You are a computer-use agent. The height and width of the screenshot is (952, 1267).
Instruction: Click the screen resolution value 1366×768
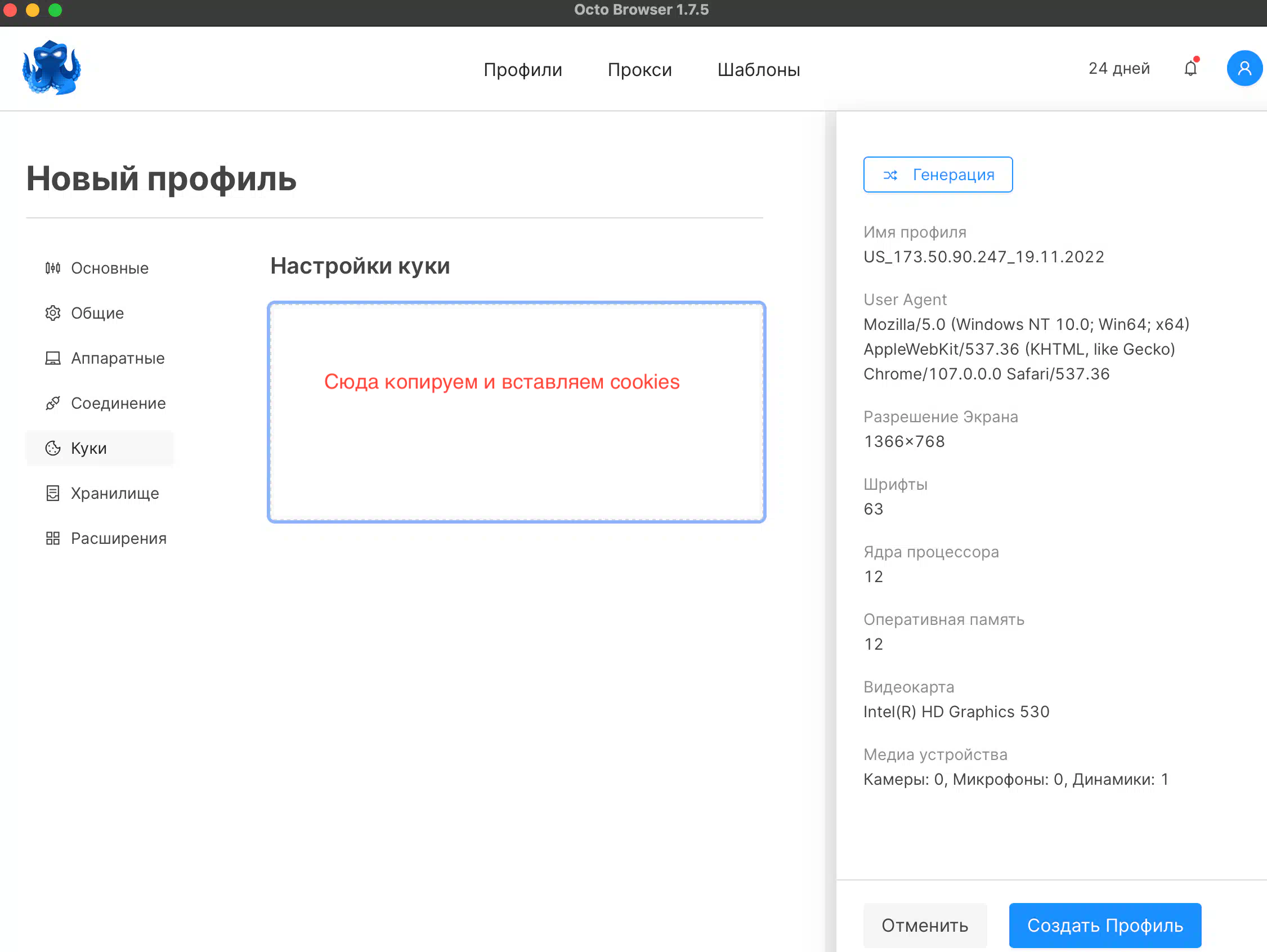coord(904,441)
